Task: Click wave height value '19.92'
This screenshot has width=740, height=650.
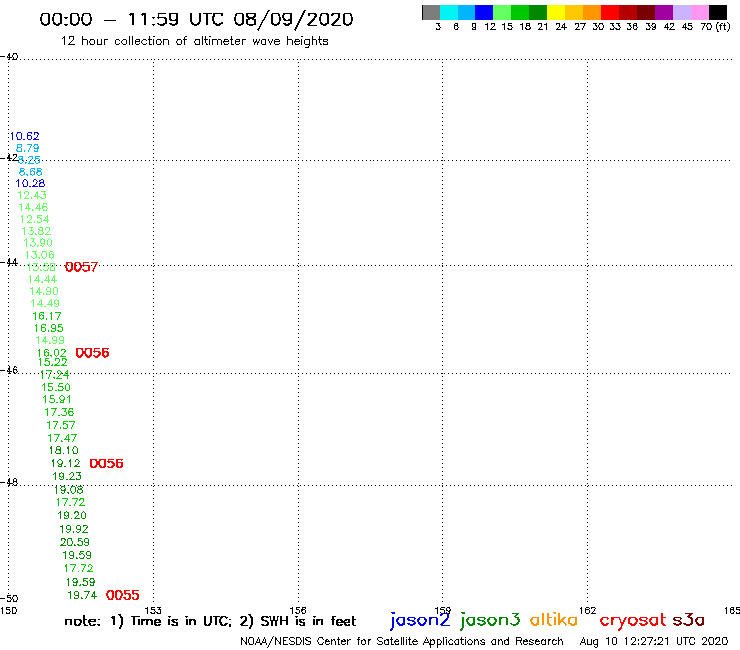Action: click(x=74, y=529)
